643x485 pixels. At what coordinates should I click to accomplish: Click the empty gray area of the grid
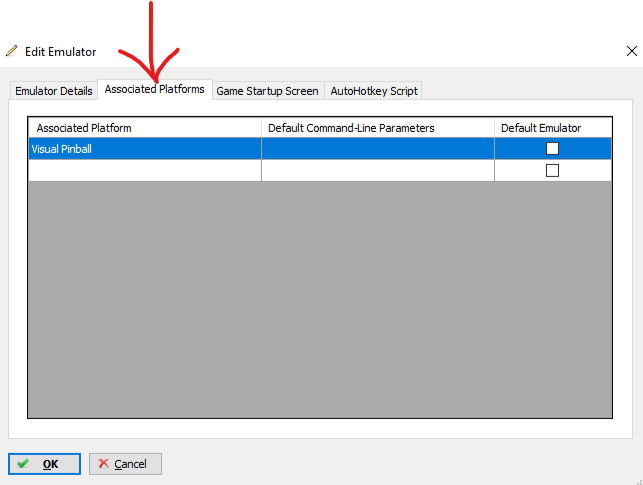tap(319, 300)
